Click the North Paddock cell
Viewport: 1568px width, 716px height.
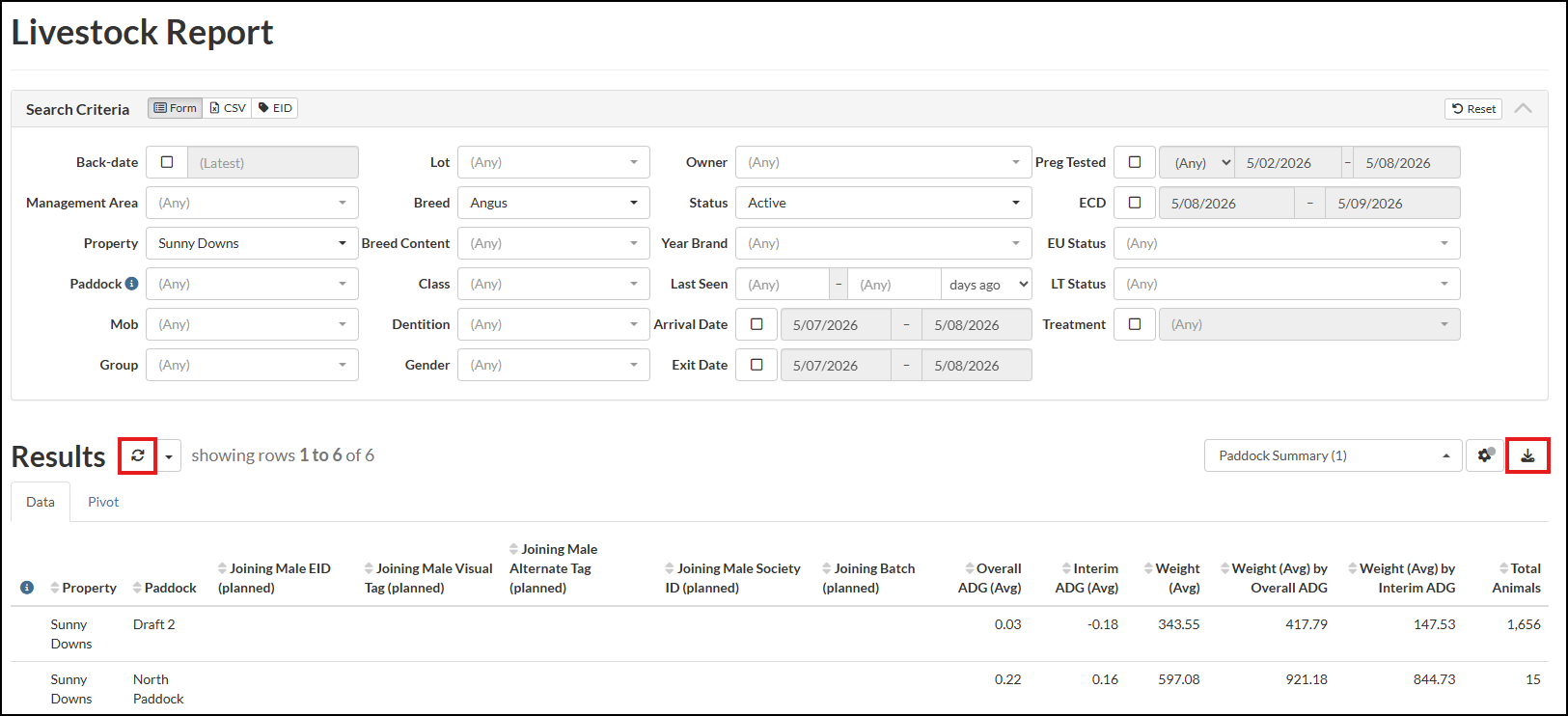[x=158, y=689]
